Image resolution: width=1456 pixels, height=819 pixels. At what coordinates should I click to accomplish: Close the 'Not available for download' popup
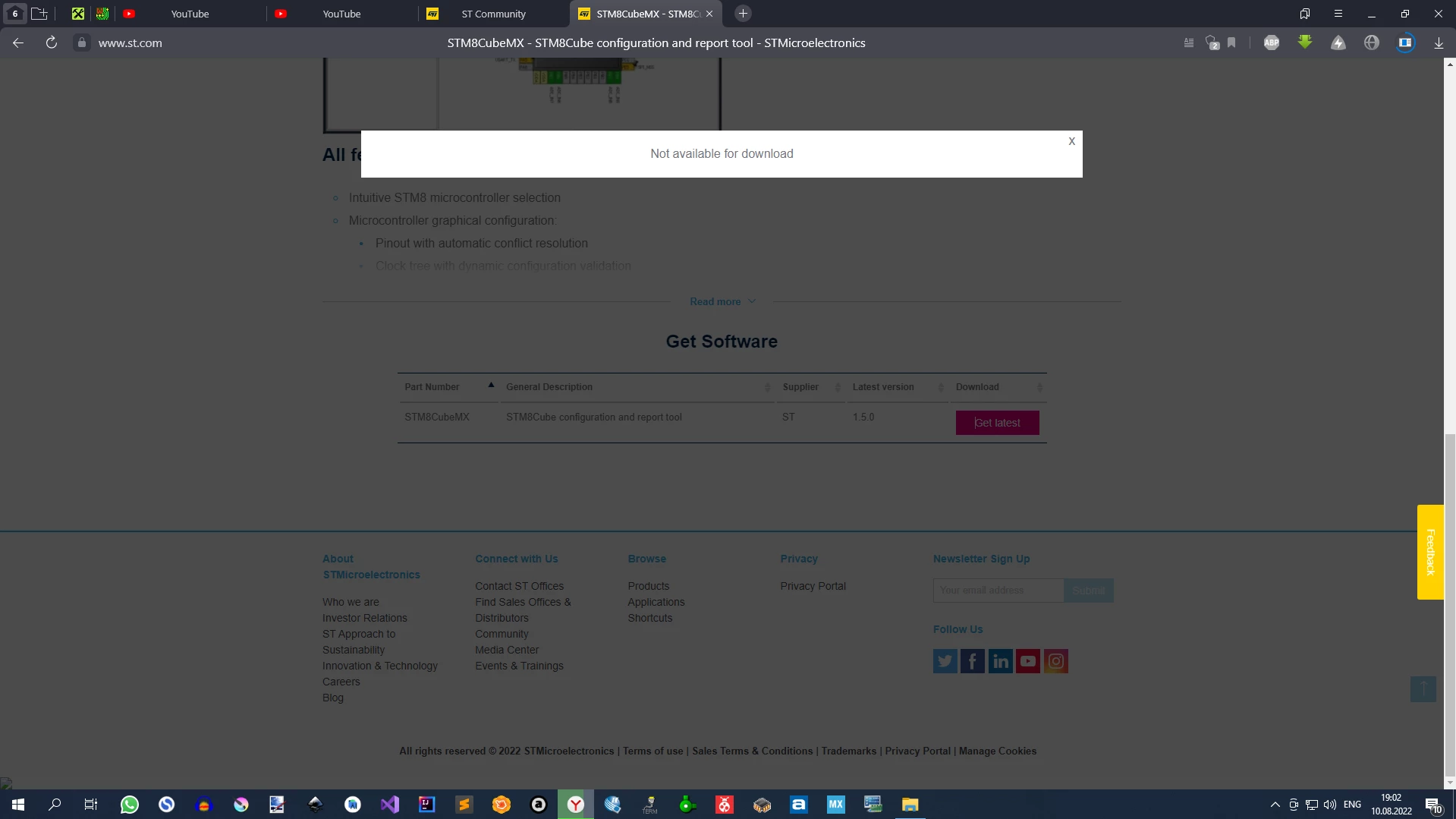(x=1071, y=141)
